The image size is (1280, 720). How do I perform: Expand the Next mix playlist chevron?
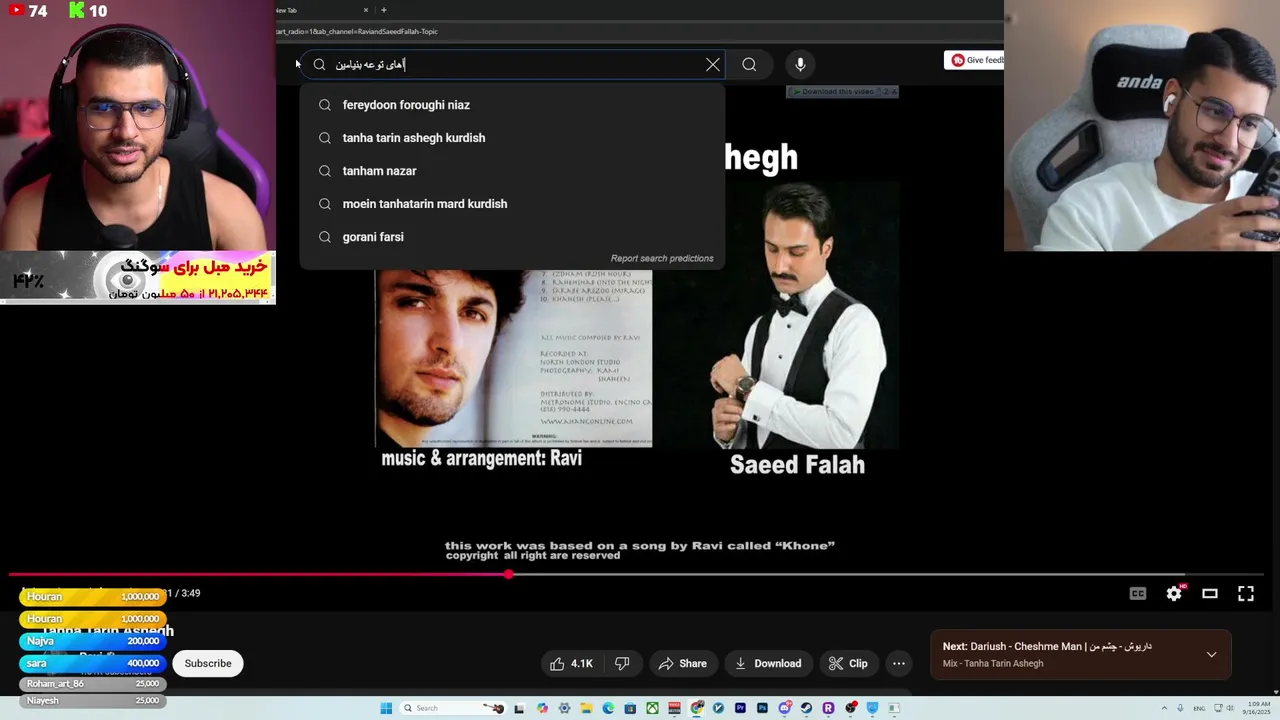click(x=1211, y=654)
